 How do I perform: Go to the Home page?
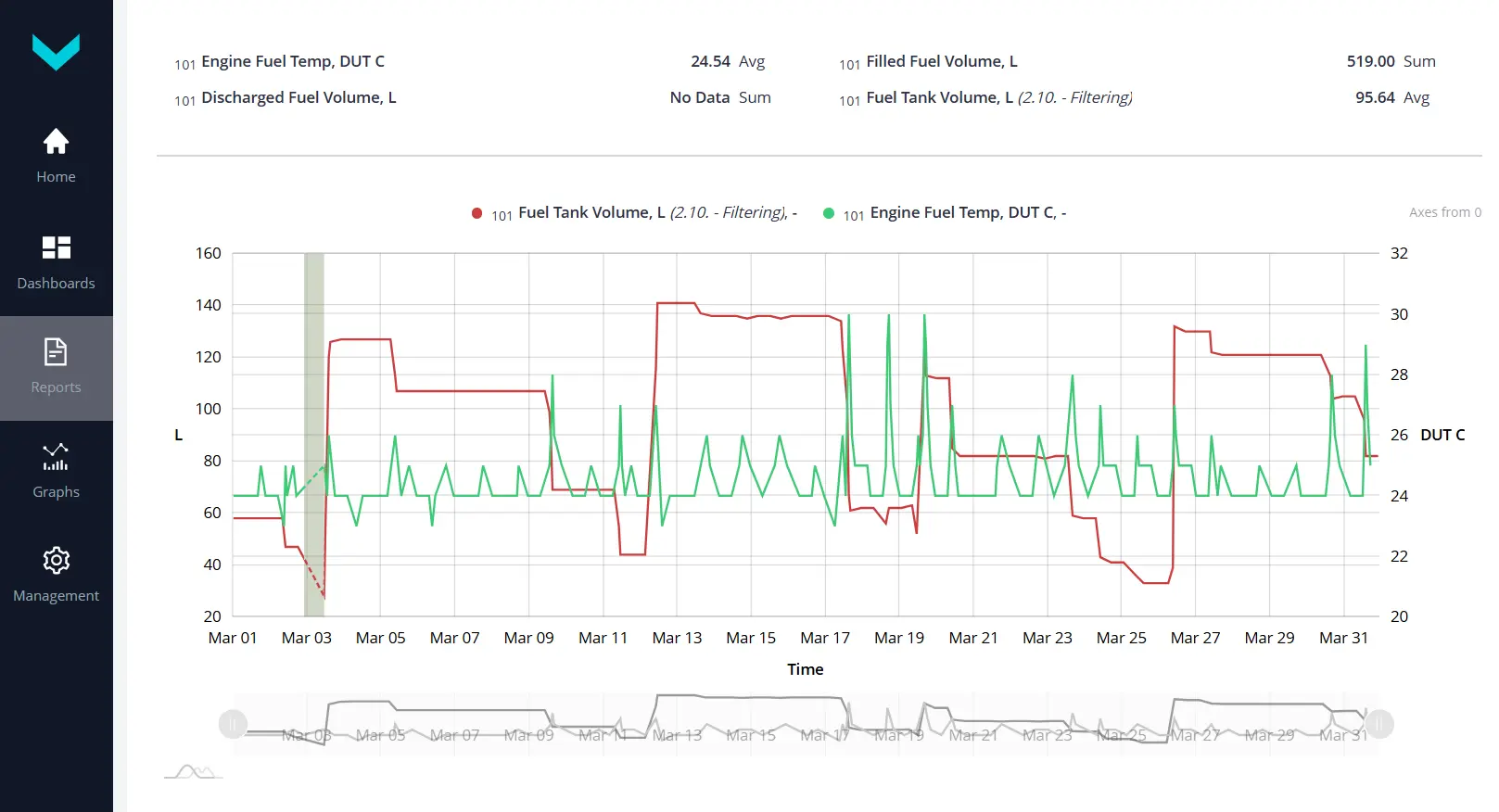pyautogui.click(x=56, y=156)
